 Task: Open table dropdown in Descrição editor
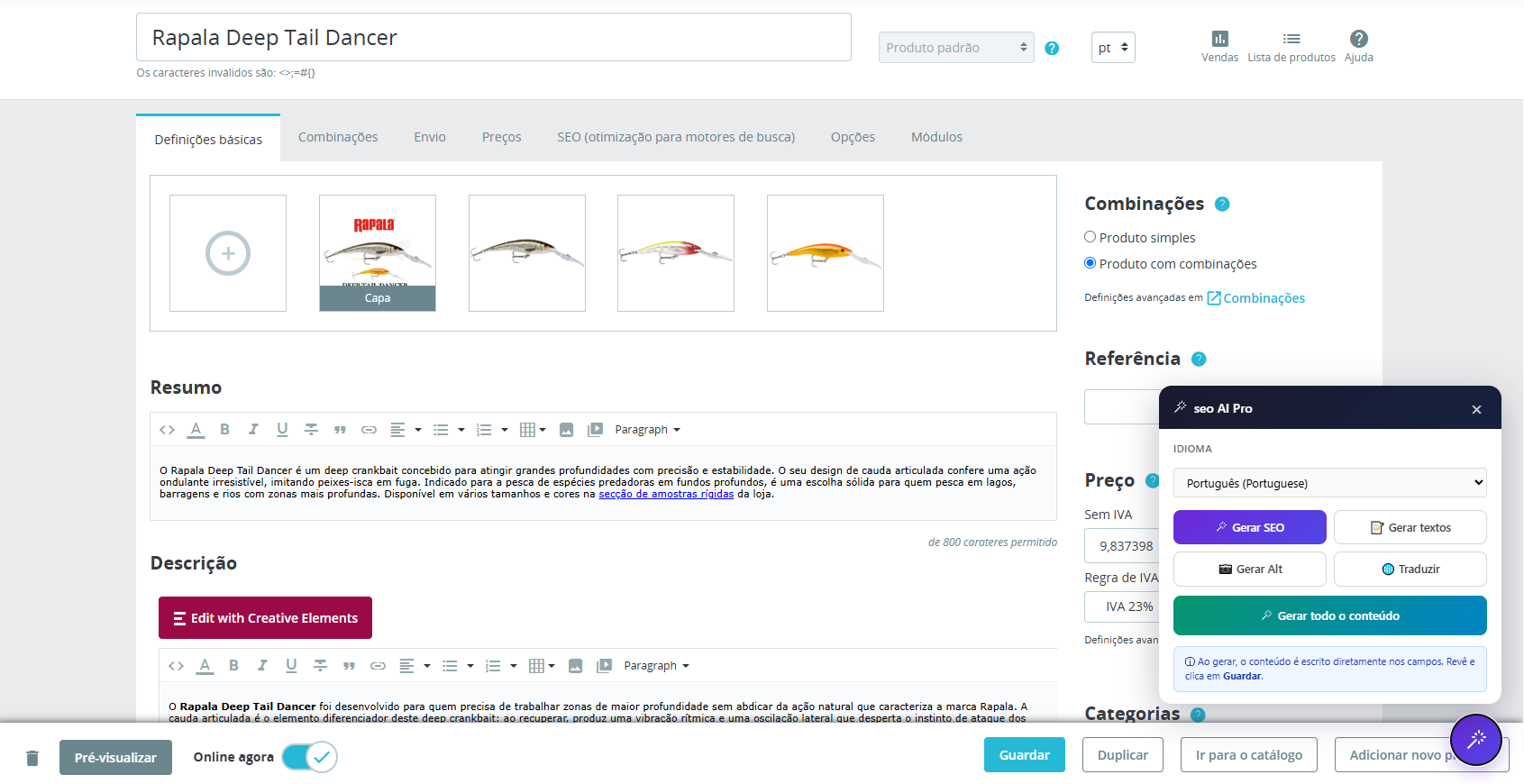542,666
